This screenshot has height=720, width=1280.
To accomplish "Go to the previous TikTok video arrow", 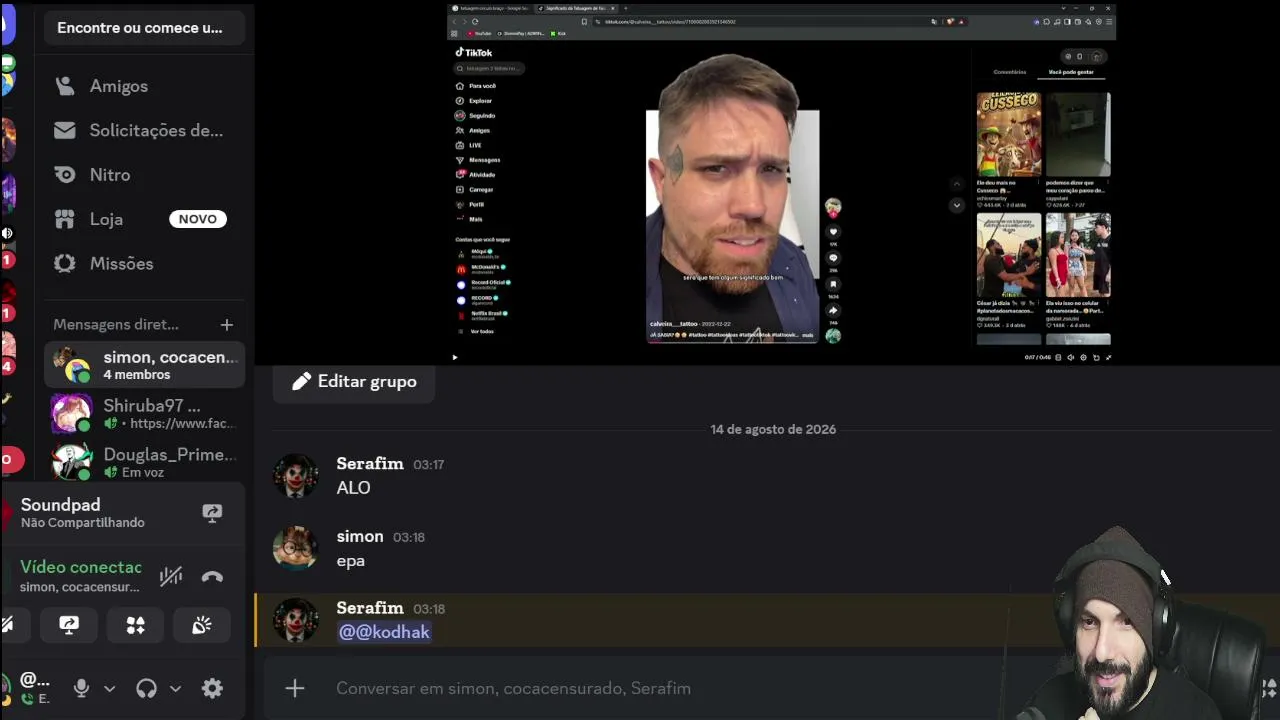I will pyautogui.click(x=957, y=184).
